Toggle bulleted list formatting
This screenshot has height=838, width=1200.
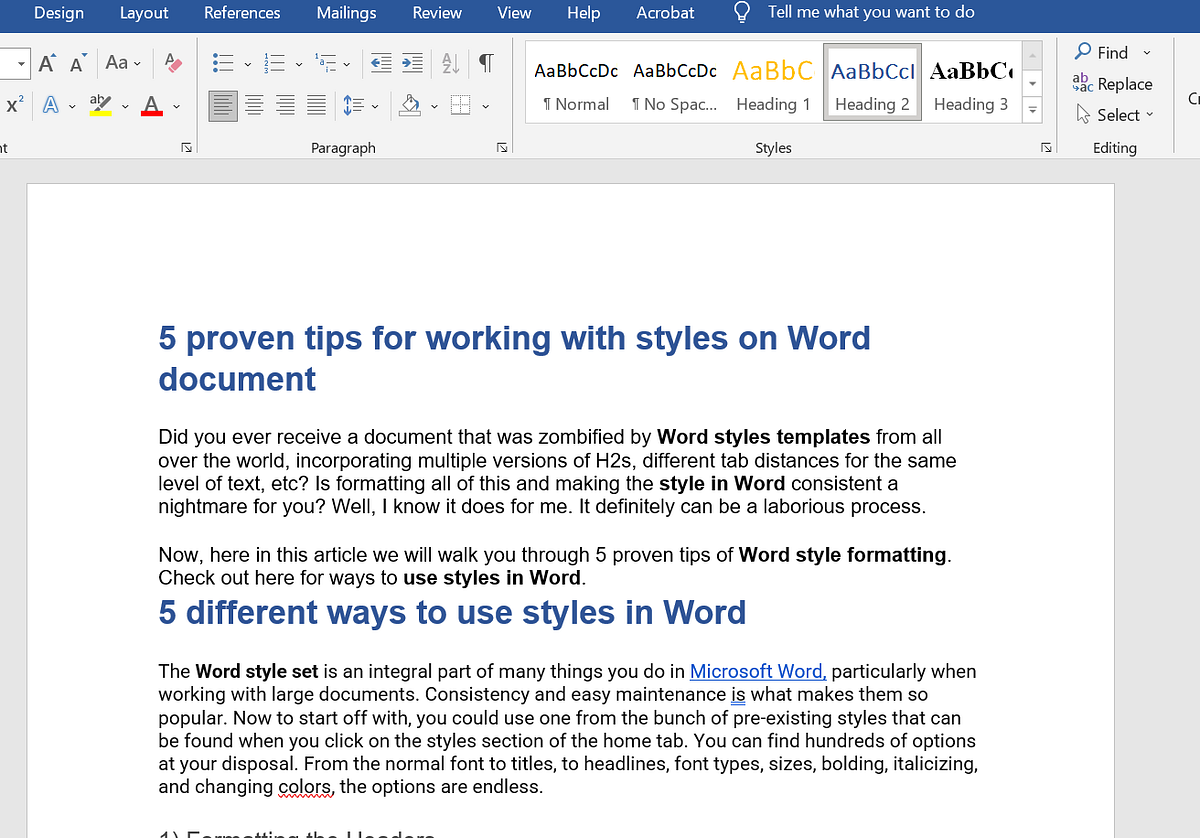[x=222, y=62]
